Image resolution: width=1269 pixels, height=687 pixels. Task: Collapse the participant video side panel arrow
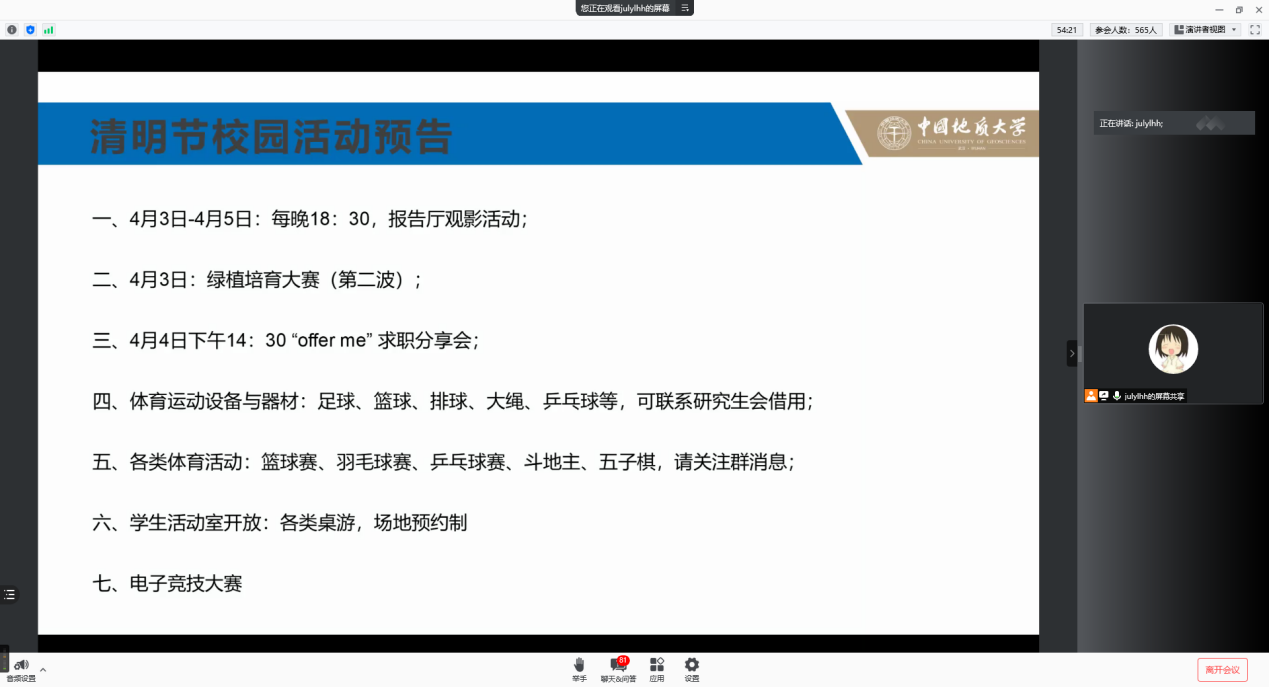1072,353
